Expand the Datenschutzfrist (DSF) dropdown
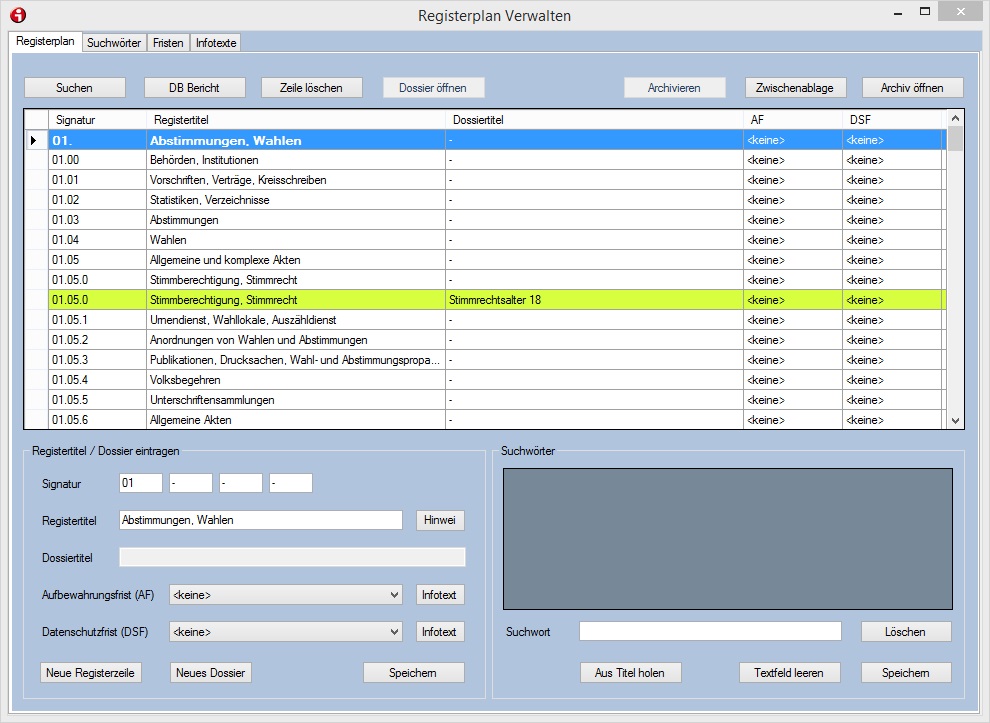The image size is (990, 723). tap(392, 632)
